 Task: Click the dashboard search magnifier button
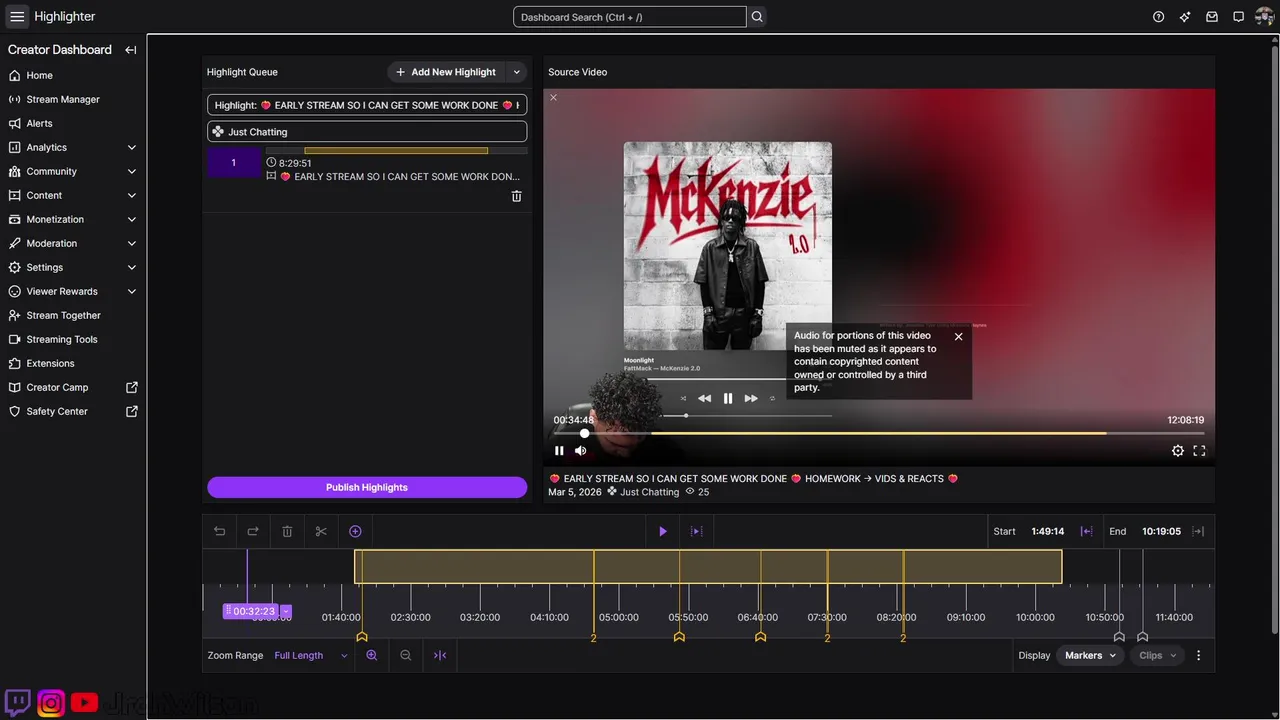click(x=757, y=17)
